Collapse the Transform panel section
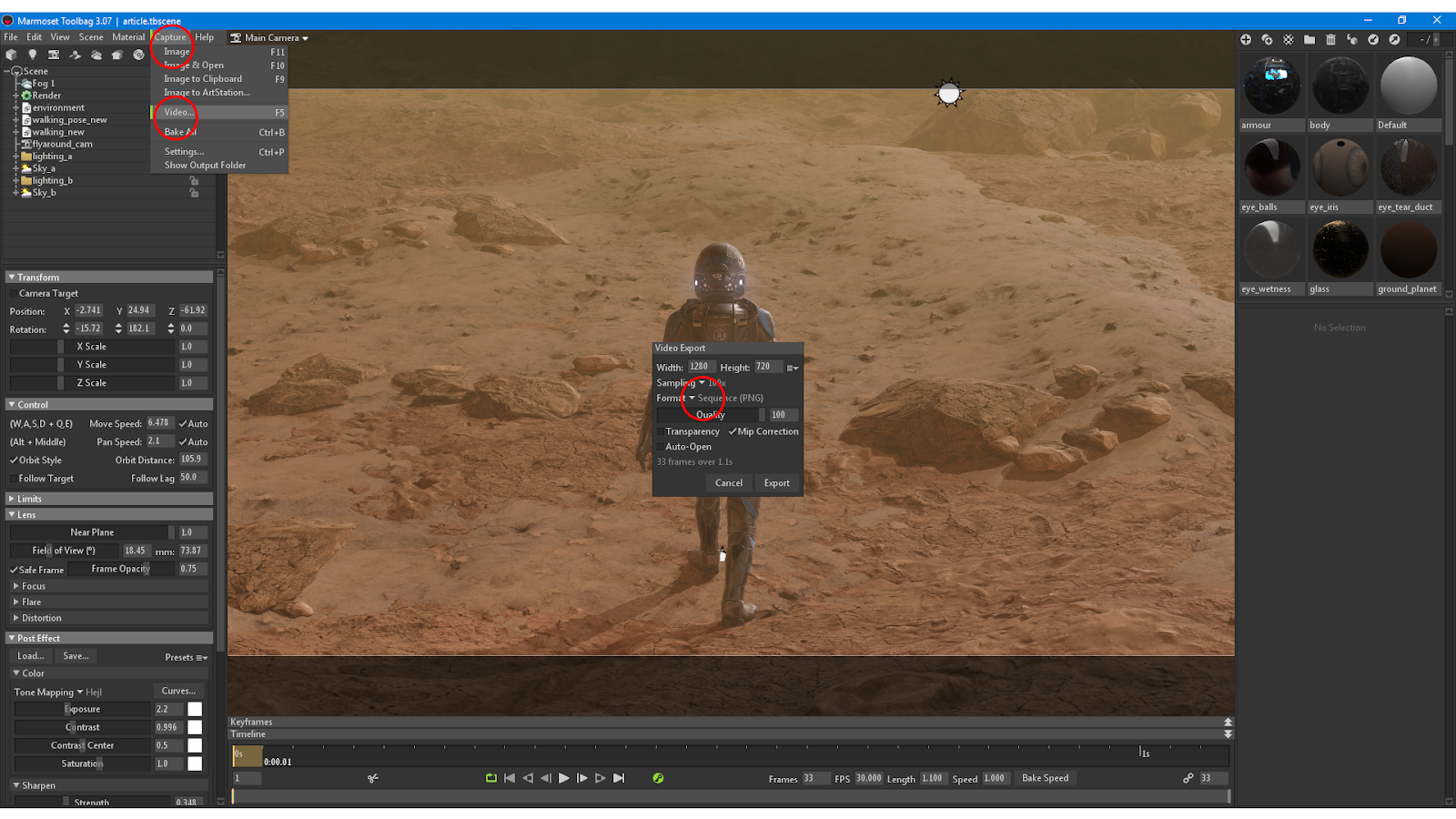The width and height of the screenshot is (1456, 819). pyautogui.click(x=109, y=278)
